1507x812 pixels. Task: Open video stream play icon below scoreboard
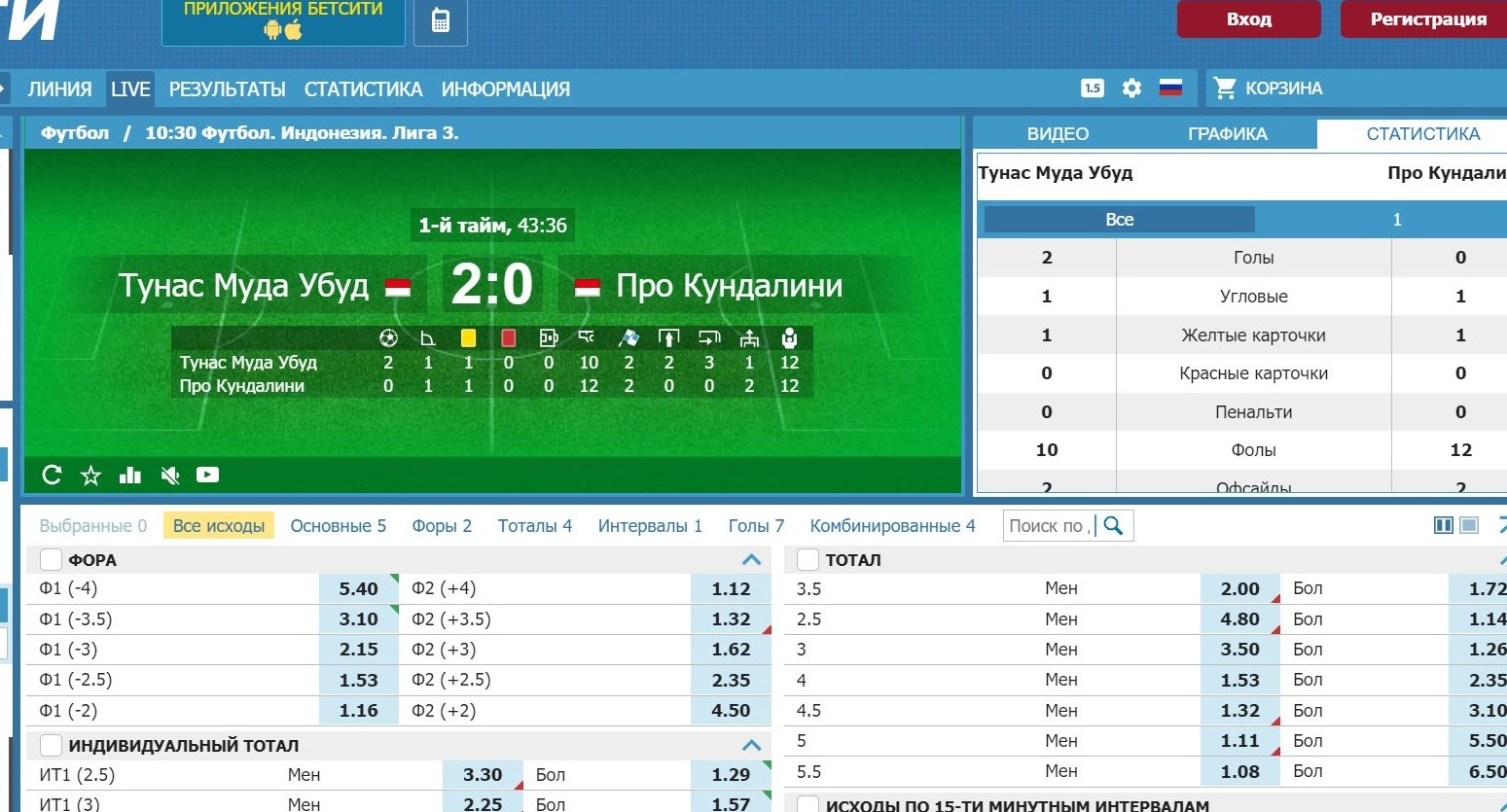pyautogui.click(x=207, y=475)
